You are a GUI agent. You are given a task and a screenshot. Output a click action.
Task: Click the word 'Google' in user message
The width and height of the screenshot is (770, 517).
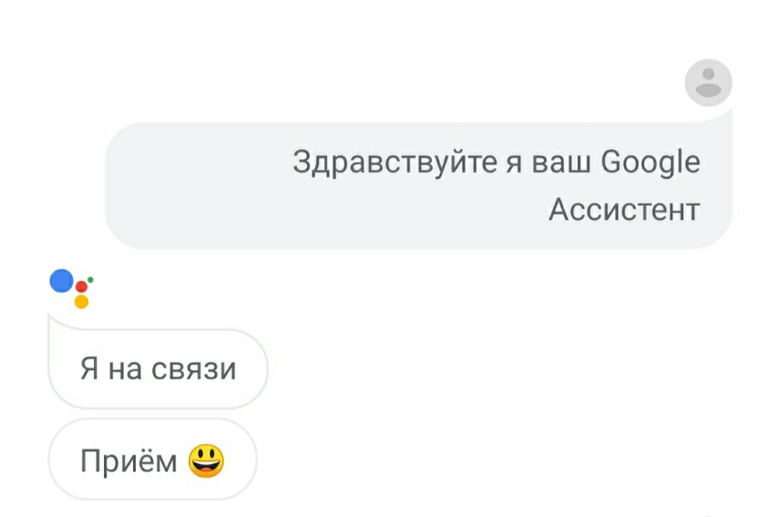(x=651, y=163)
